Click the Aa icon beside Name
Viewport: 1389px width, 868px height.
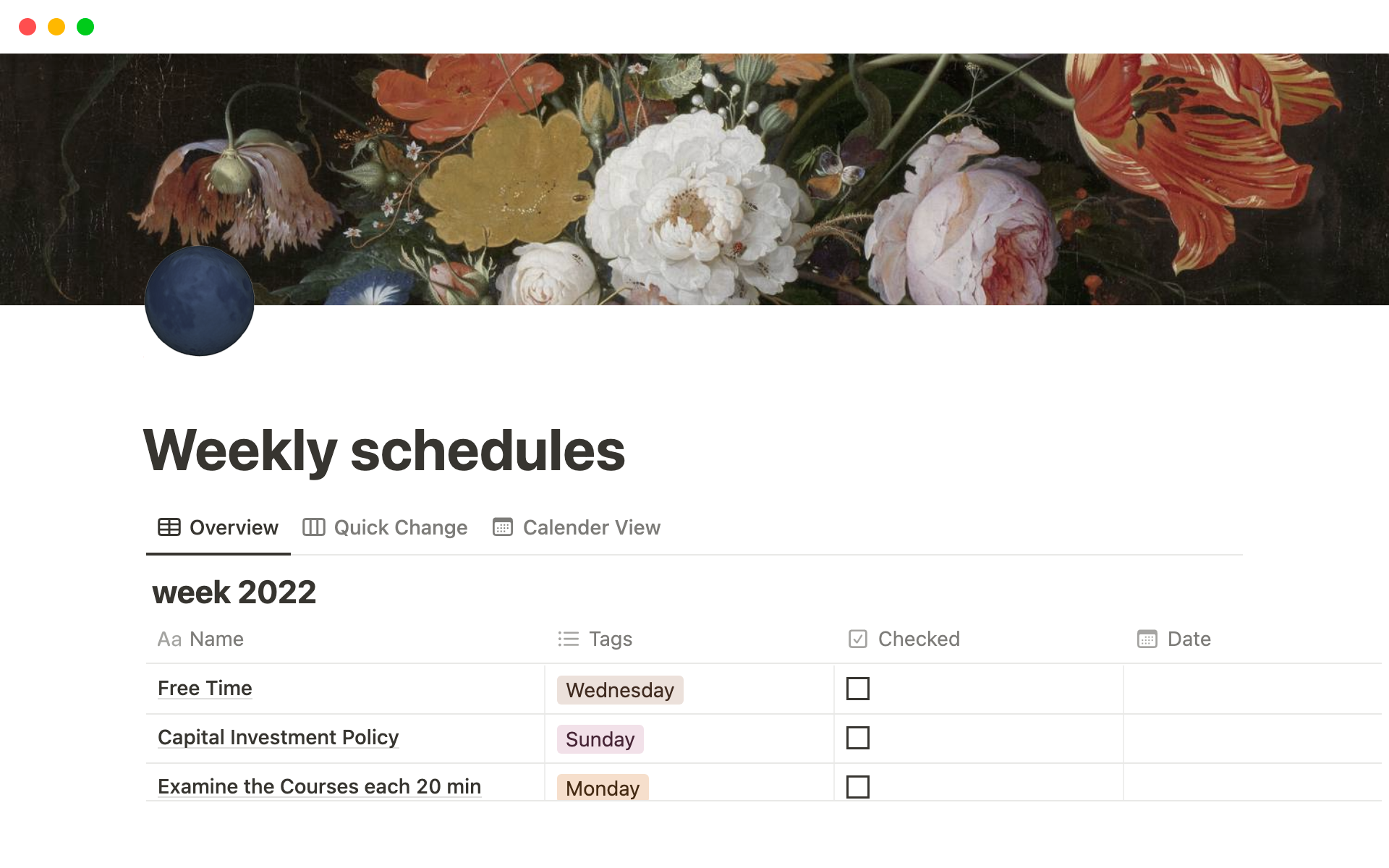(169, 639)
